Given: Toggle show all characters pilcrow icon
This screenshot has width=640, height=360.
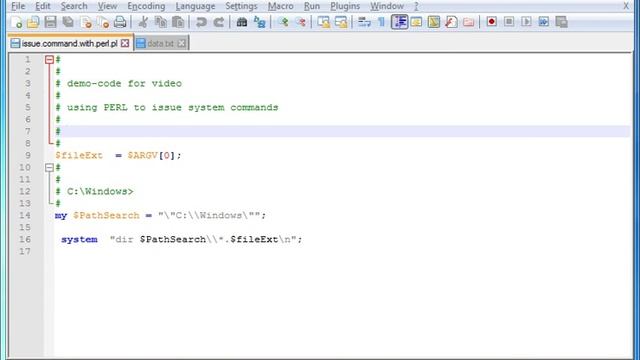Looking at the screenshot, I should pyautogui.click(x=381, y=22).
